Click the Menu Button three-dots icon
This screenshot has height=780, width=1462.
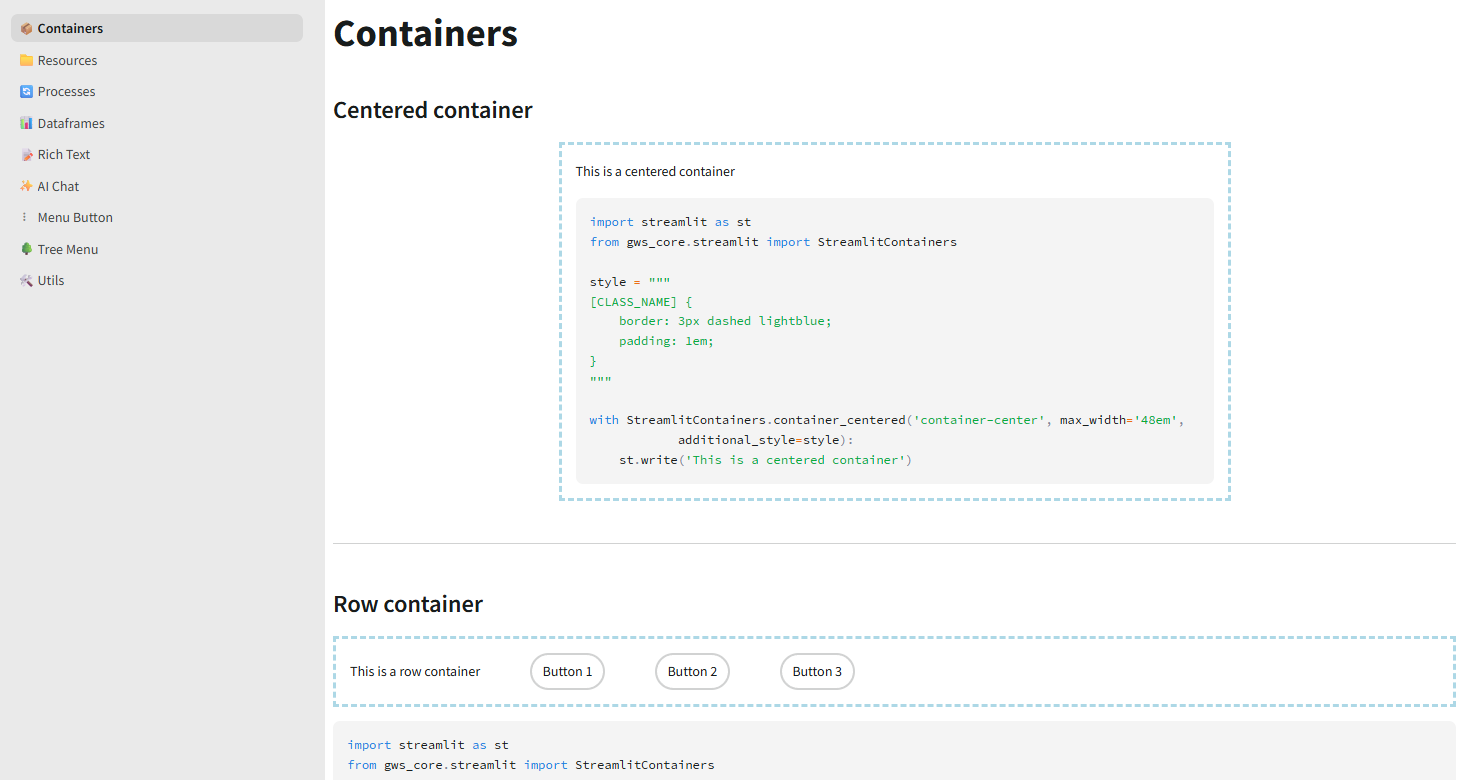point(26,218)
